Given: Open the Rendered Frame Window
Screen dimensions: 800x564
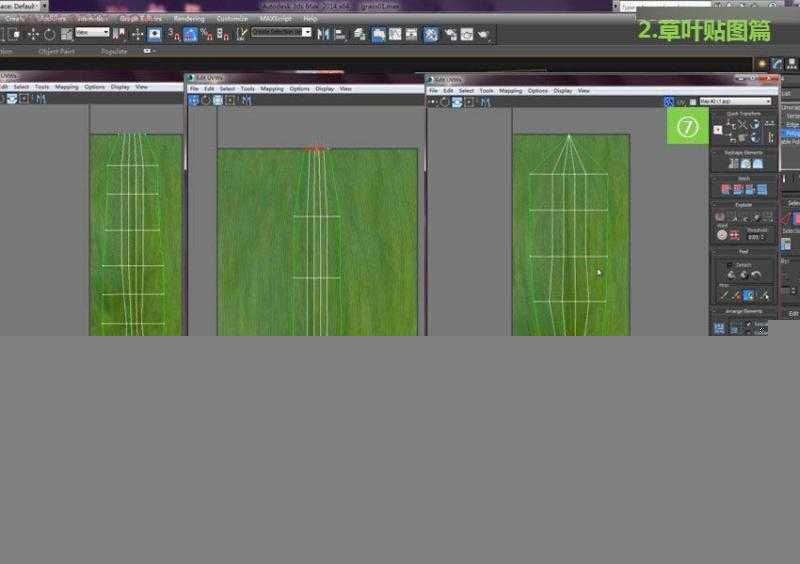Looking at the screenshot, I should tap(467, 34).
